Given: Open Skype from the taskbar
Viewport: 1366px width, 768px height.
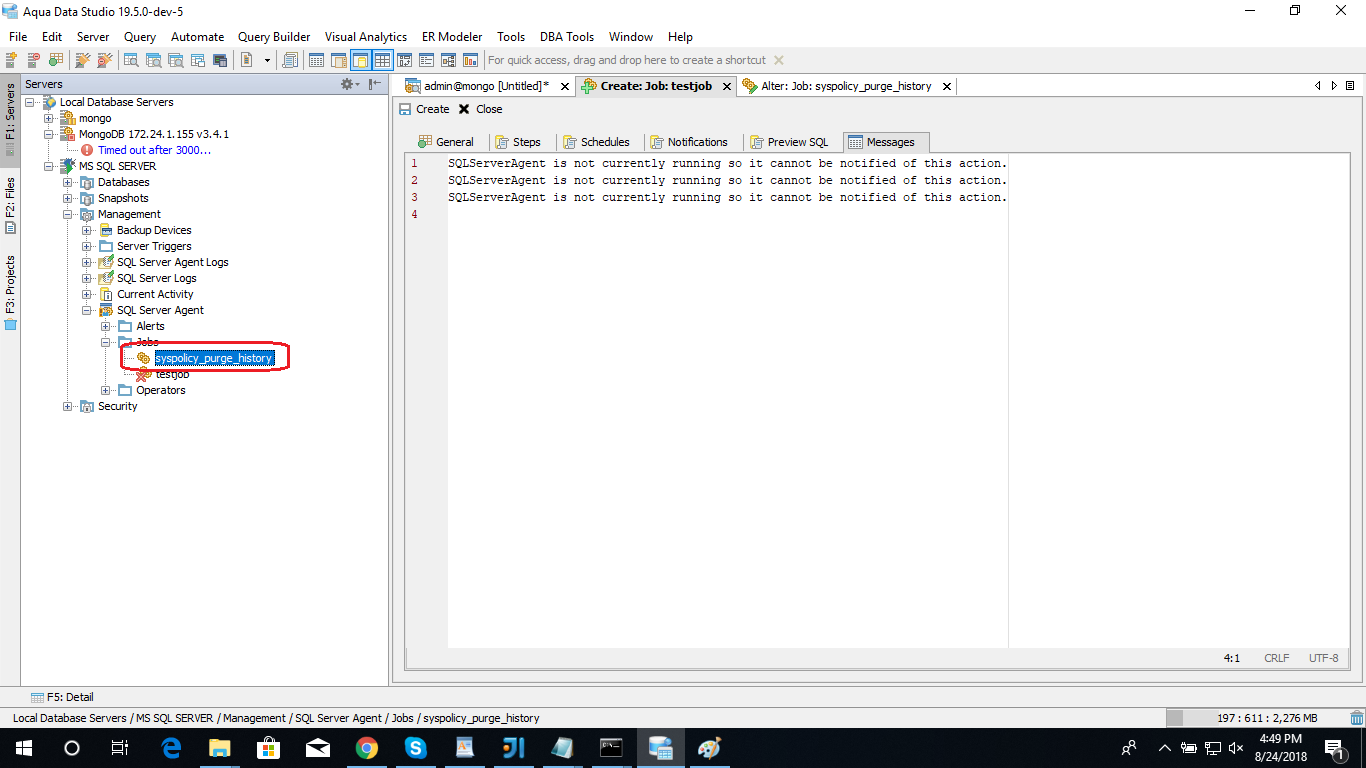Looking at the screenshot, I should (415, 747).
